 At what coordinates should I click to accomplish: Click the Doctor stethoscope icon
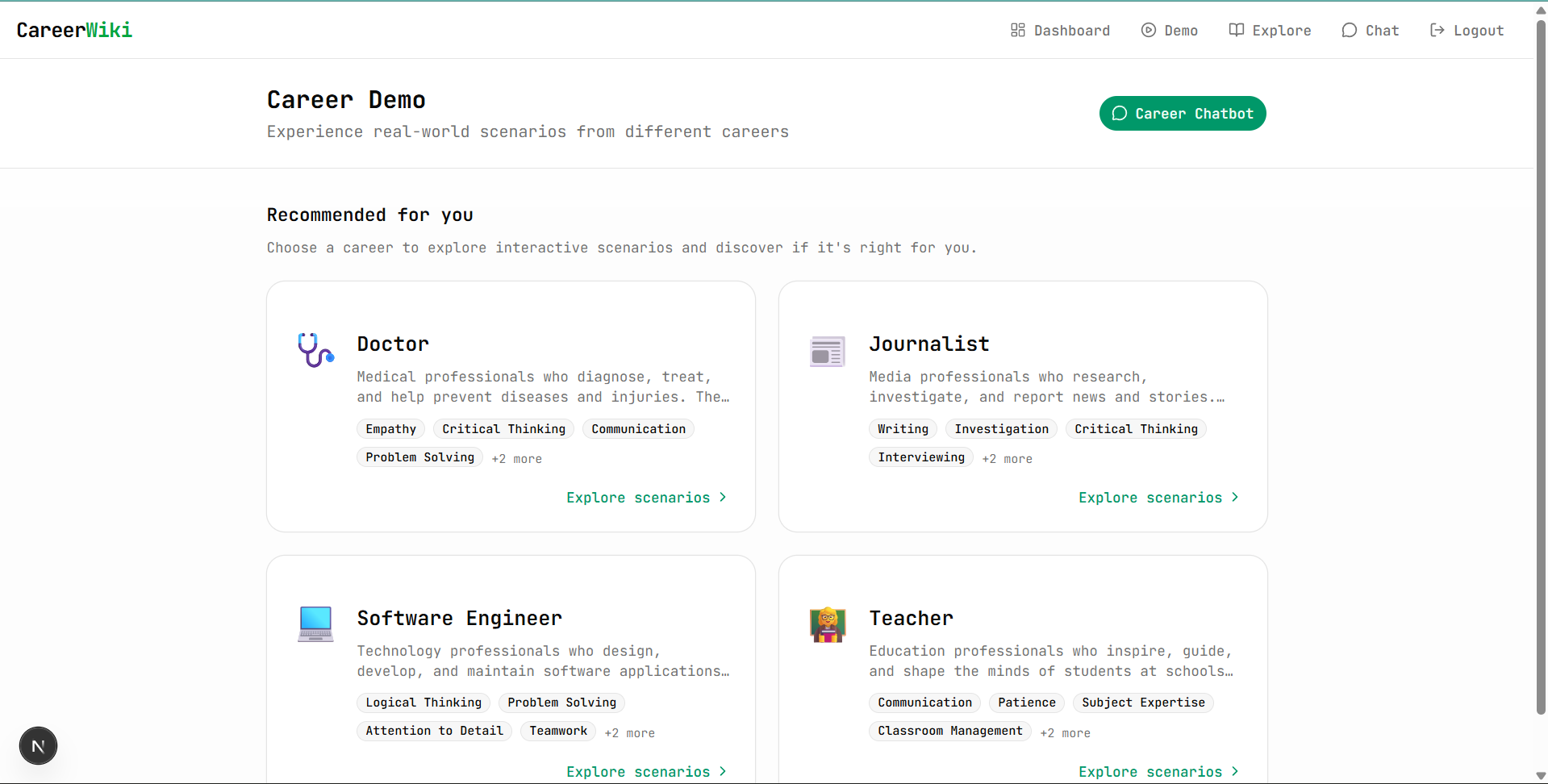pyautogui.click(x=315, y=350)
